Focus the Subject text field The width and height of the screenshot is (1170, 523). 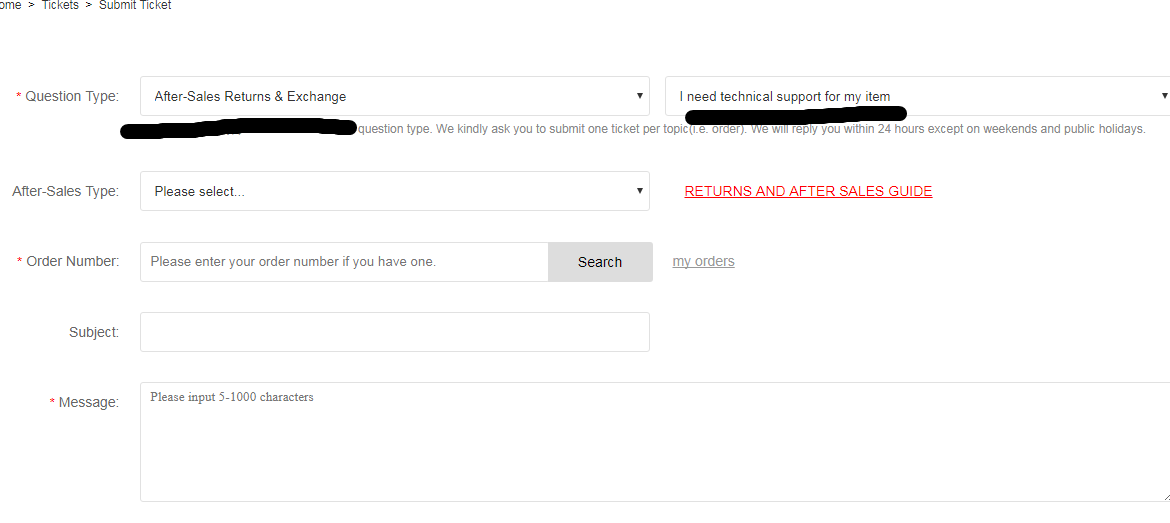(395, 332)
